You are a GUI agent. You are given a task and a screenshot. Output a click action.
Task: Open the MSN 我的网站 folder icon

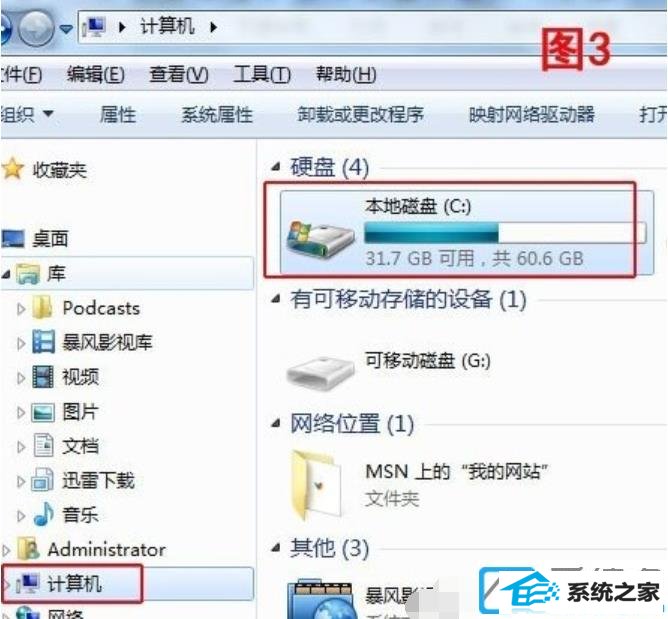tap(317, 485)
